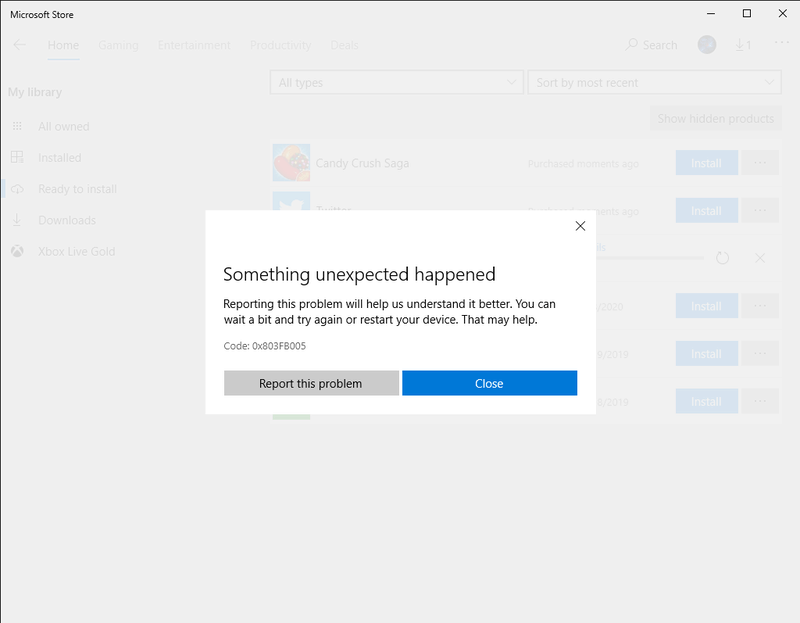800x623 pixels.
Task: Click the Report this problem button
Action: 311,383
